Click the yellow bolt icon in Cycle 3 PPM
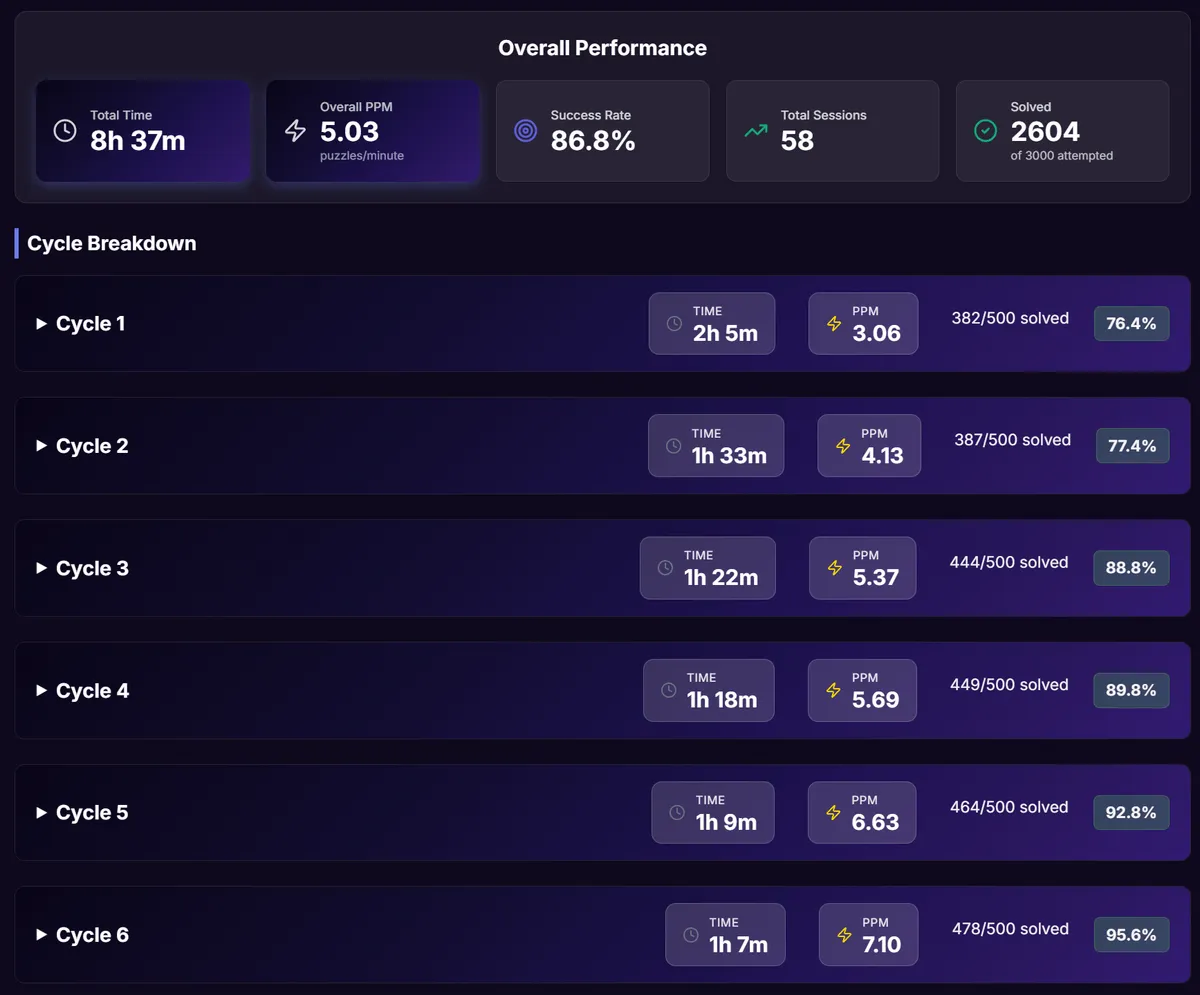 pos(834,568)
